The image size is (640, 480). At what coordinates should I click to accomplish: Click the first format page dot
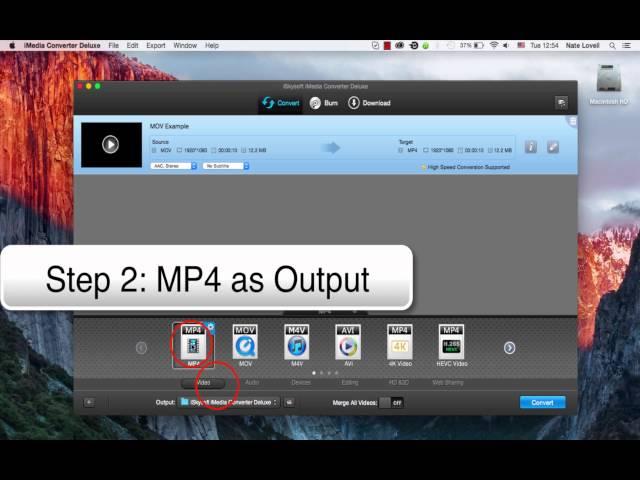(313, 373)
